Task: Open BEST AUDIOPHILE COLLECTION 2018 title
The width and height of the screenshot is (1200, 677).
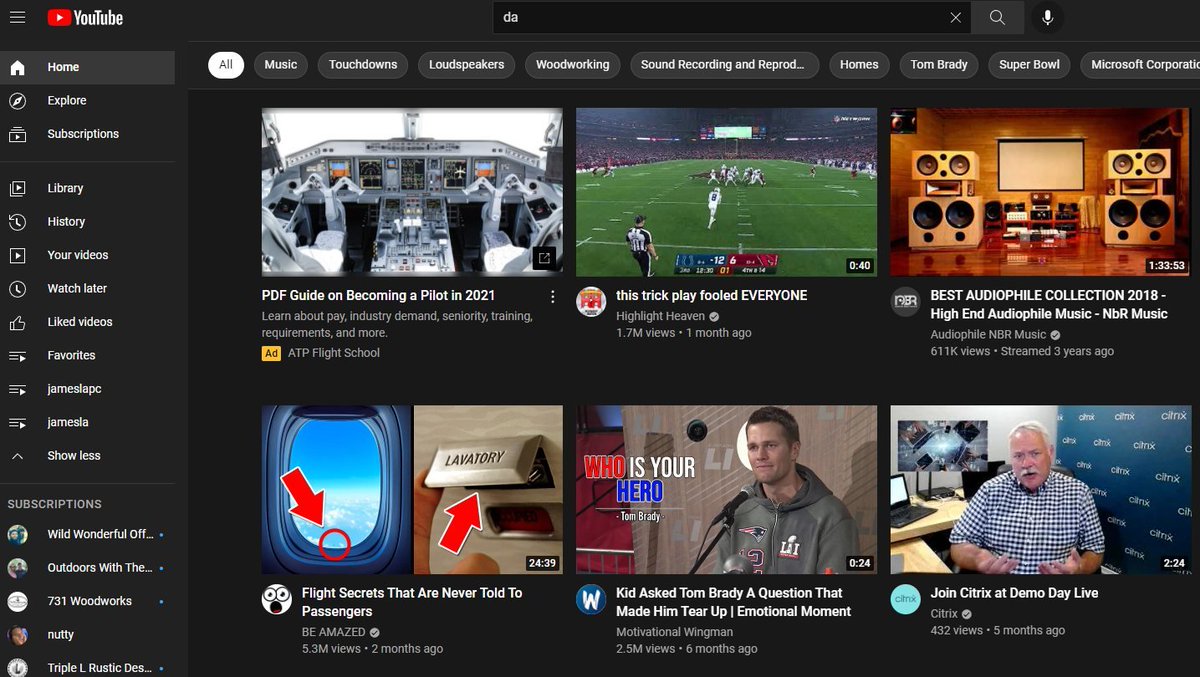Action: coord(1049,304)
